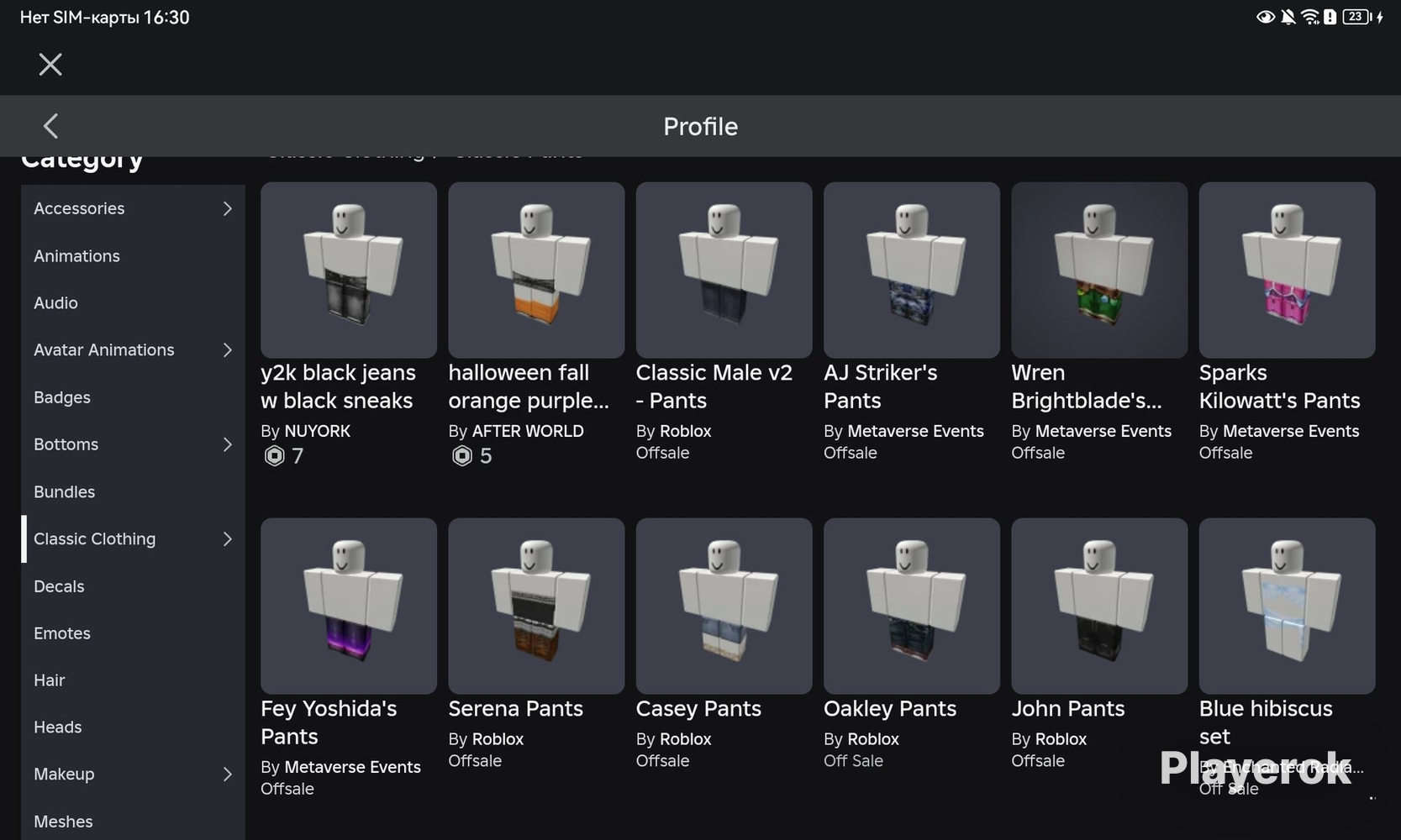View the Blue hibiscus set thumbnail

click(x=1287, y=606)
